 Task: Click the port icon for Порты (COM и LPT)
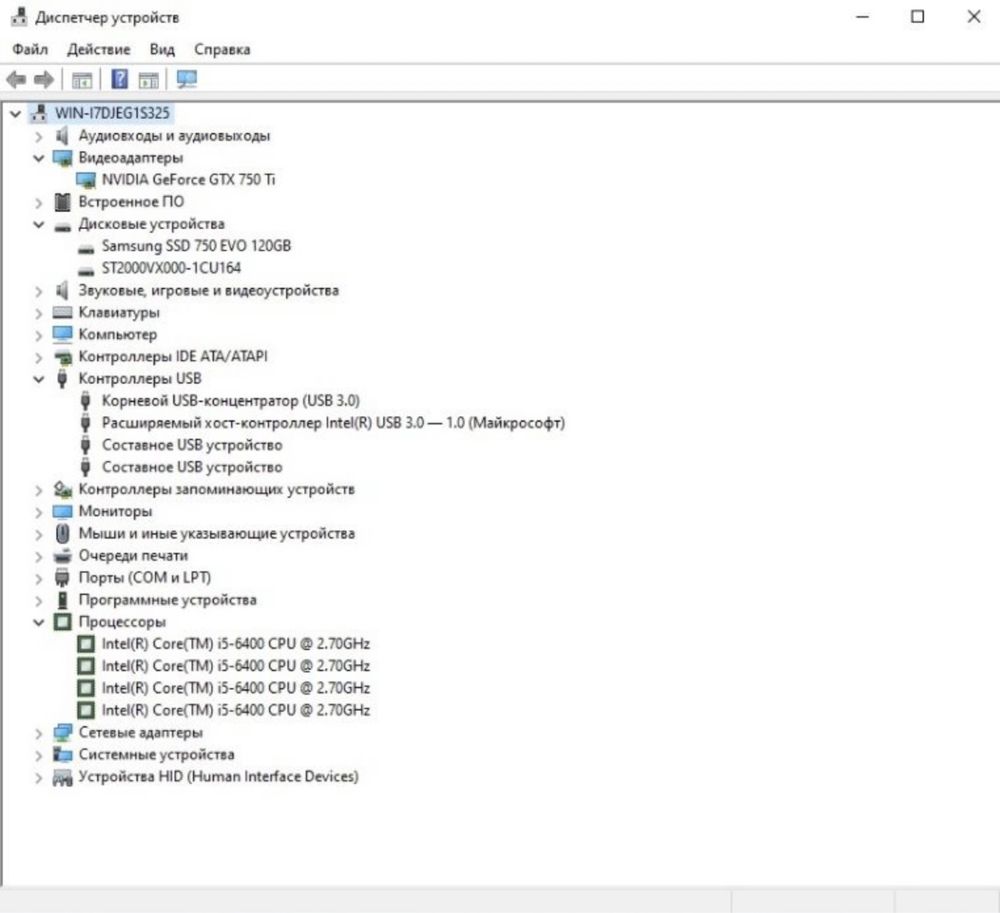coord(62,578)
